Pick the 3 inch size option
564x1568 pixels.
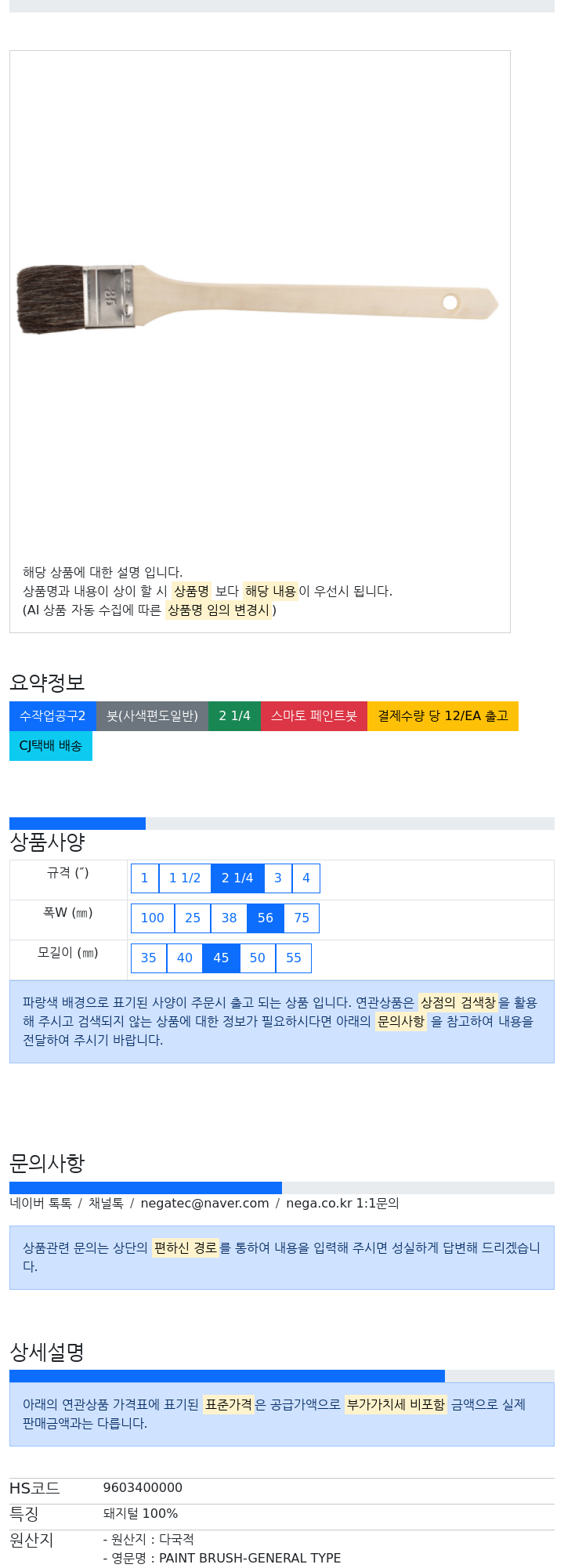pyautogui.click(x=278, y=878)
